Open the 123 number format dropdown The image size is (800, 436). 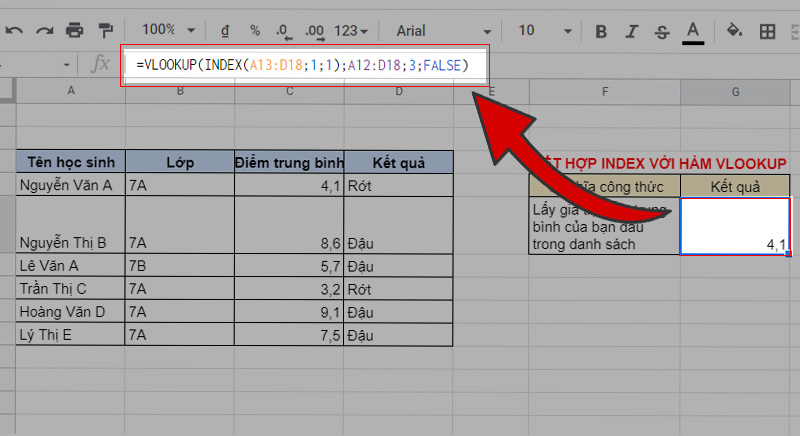(350, 31)
